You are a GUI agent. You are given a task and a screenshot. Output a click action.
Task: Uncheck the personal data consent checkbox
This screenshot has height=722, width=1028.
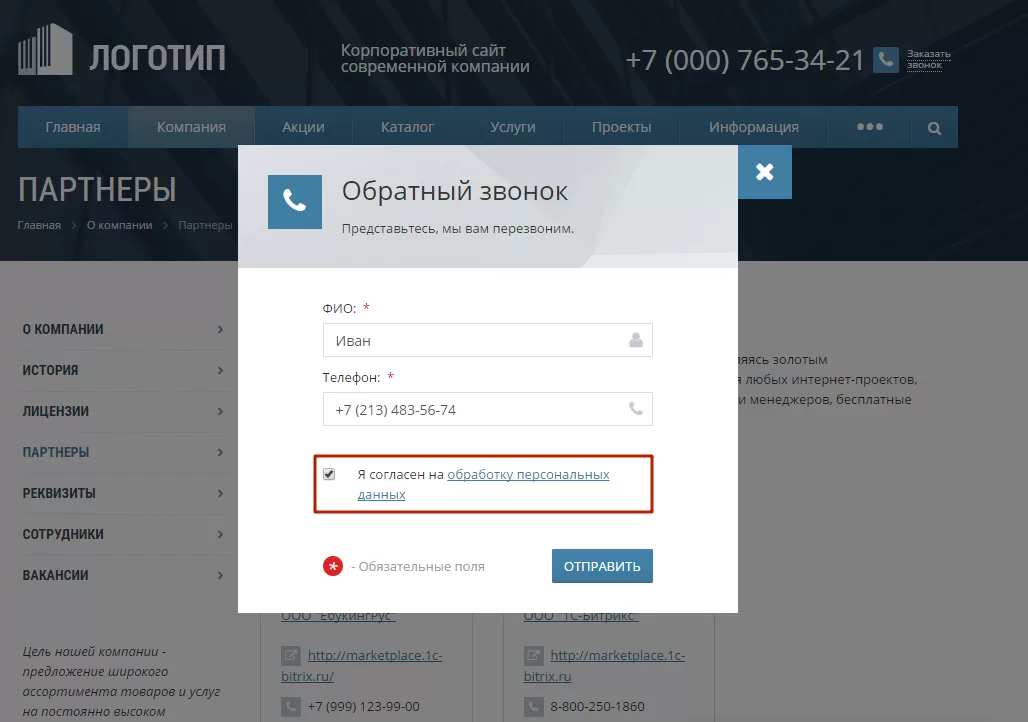pyautogui.click(x=329, y=474)
